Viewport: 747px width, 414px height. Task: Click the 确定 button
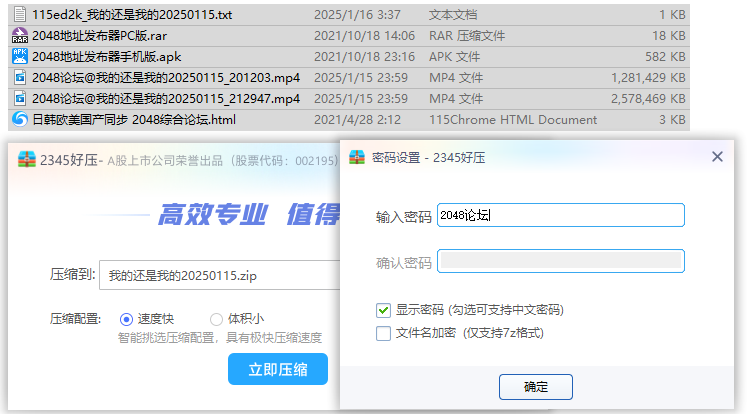click(x=535, y=387)
